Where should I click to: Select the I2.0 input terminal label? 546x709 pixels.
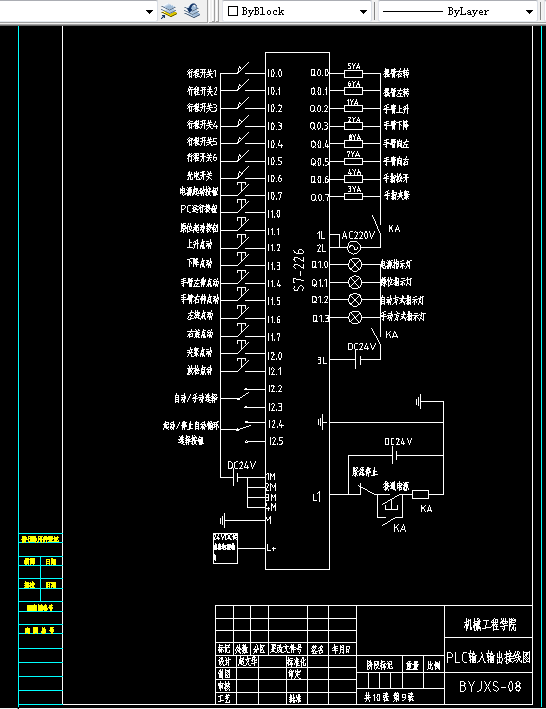pos(275,356)
